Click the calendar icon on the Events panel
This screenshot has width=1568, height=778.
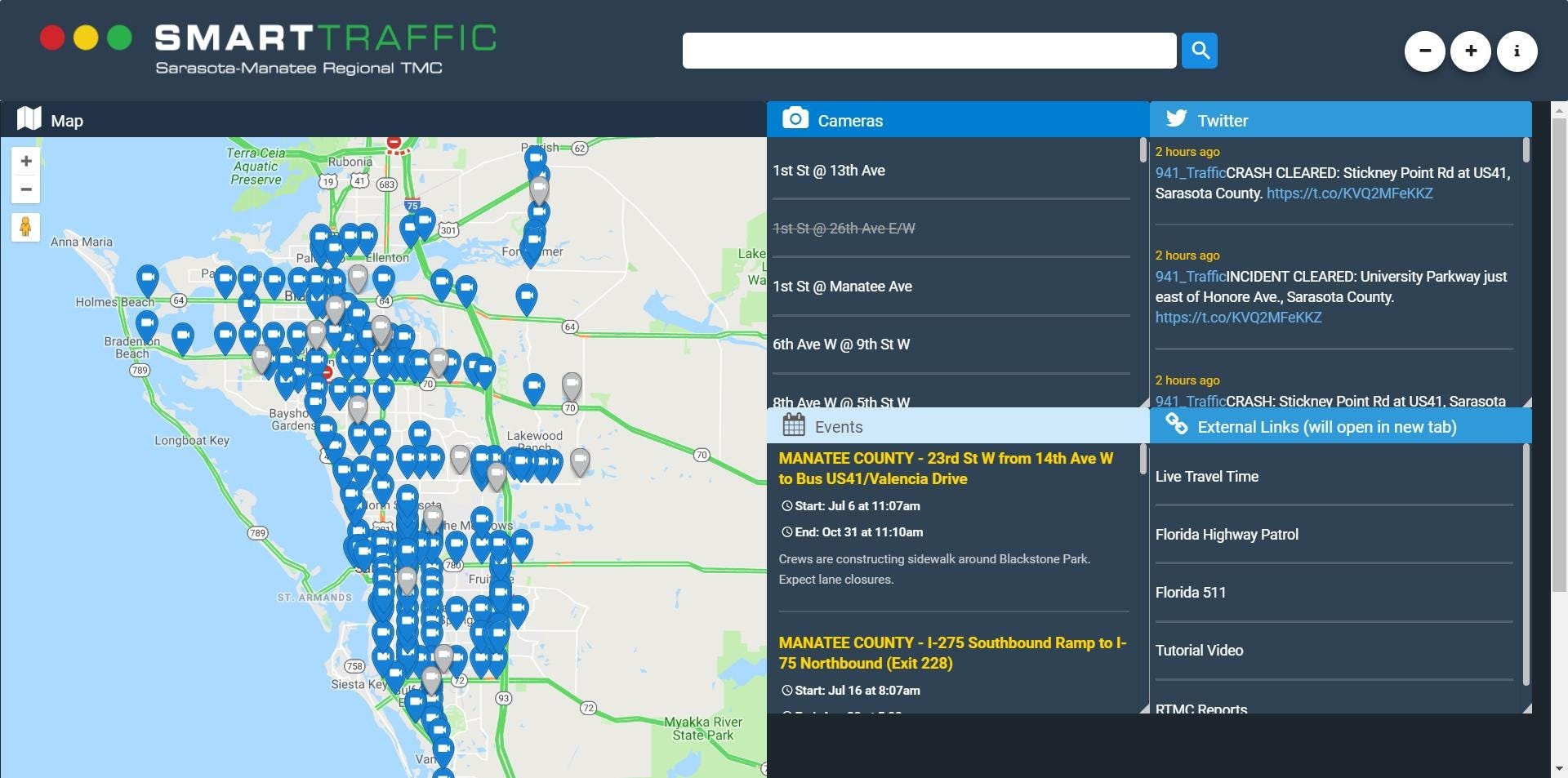coord(792,425)
